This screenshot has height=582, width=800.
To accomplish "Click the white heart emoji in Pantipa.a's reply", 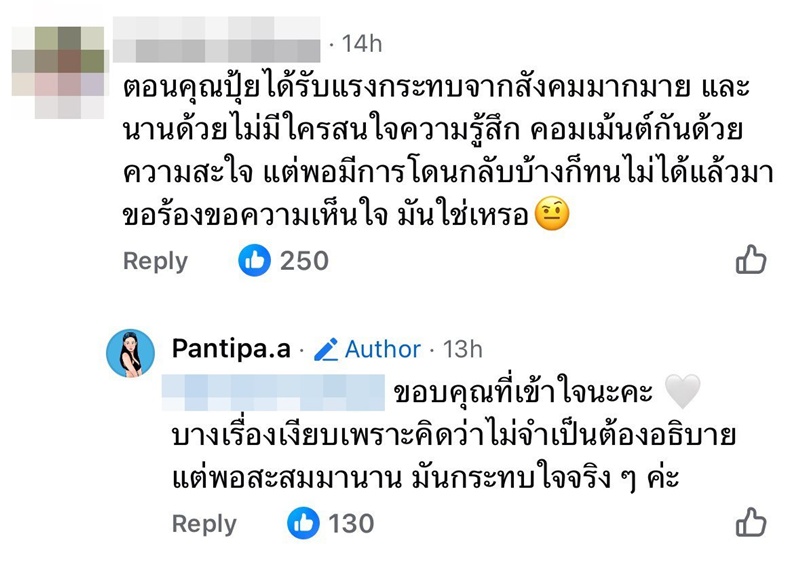I will pos(684,383).
